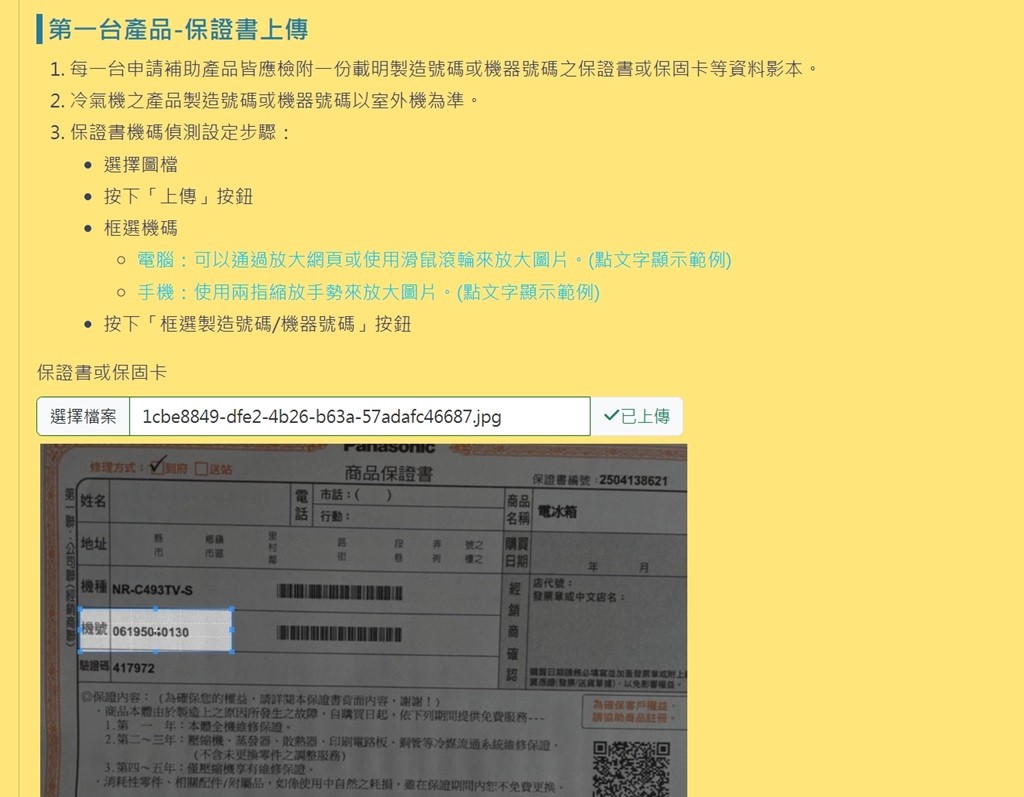This screenshot has height=797, width=1024.
Task: Click the bullet text 選擇圖檔
Action: coord(140,165)
